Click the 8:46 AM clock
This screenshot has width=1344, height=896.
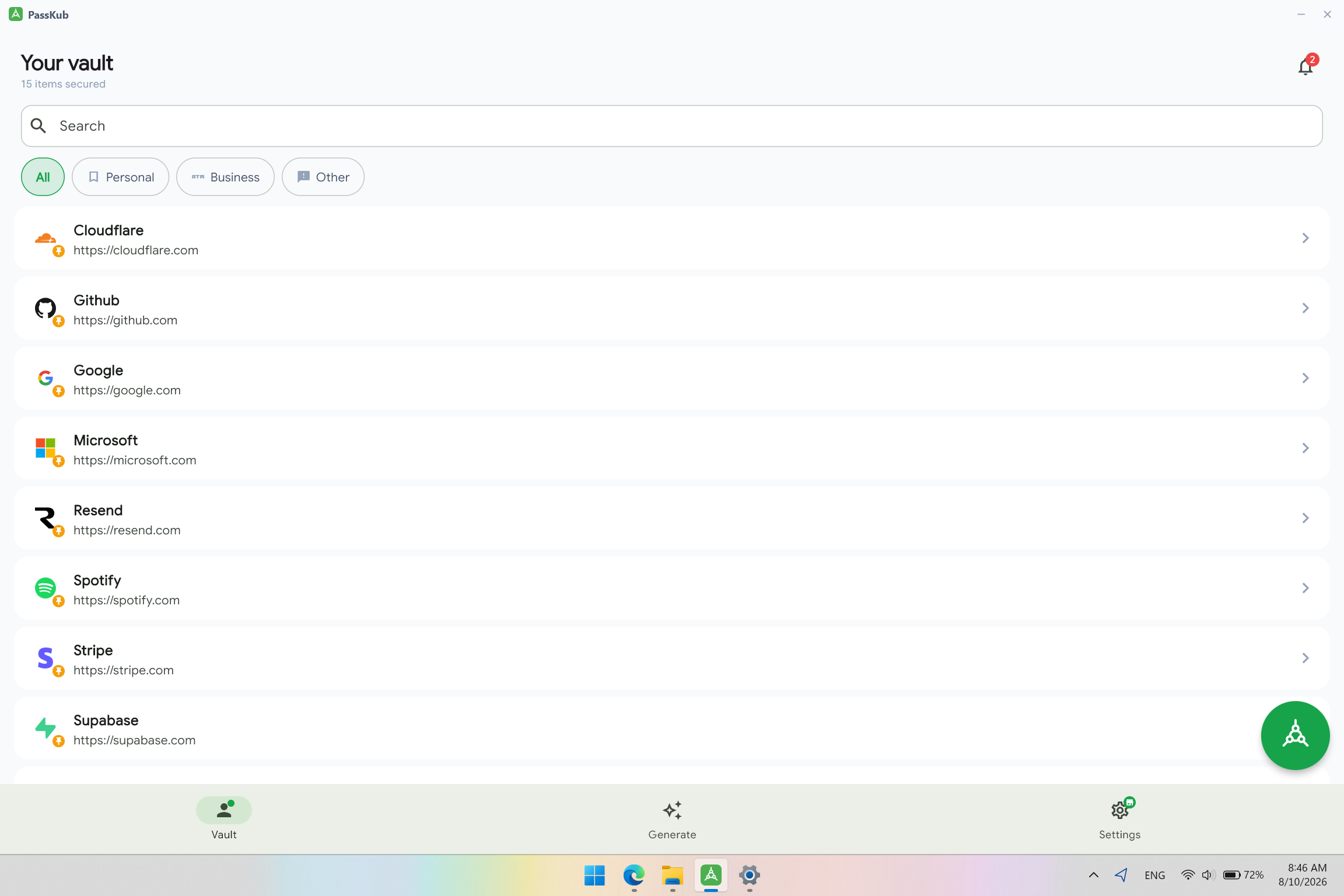[1307, 868]
